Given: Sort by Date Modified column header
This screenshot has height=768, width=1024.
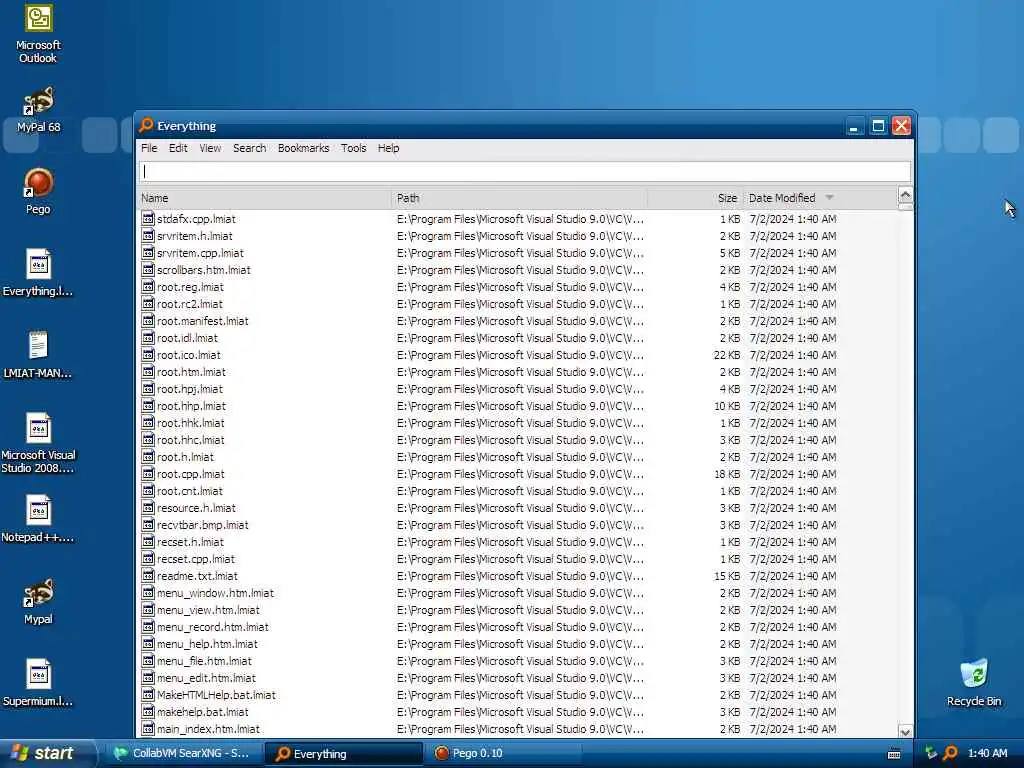Looking at the screenshot, I should [820, 198].
